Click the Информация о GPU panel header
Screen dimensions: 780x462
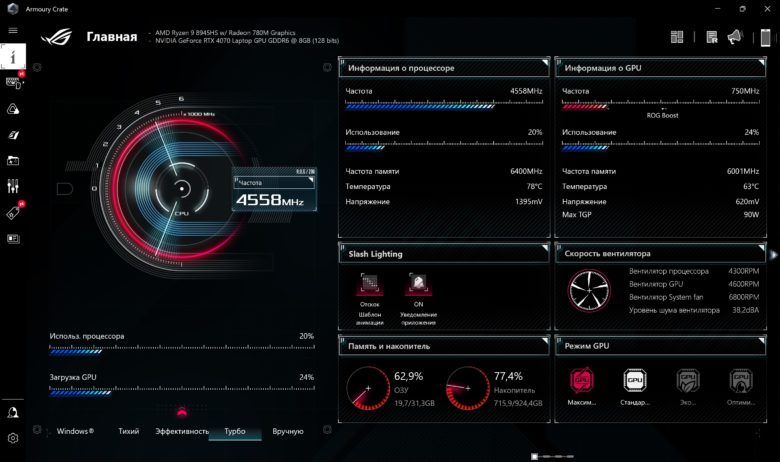pyautogui.click(x=660, y=68)
